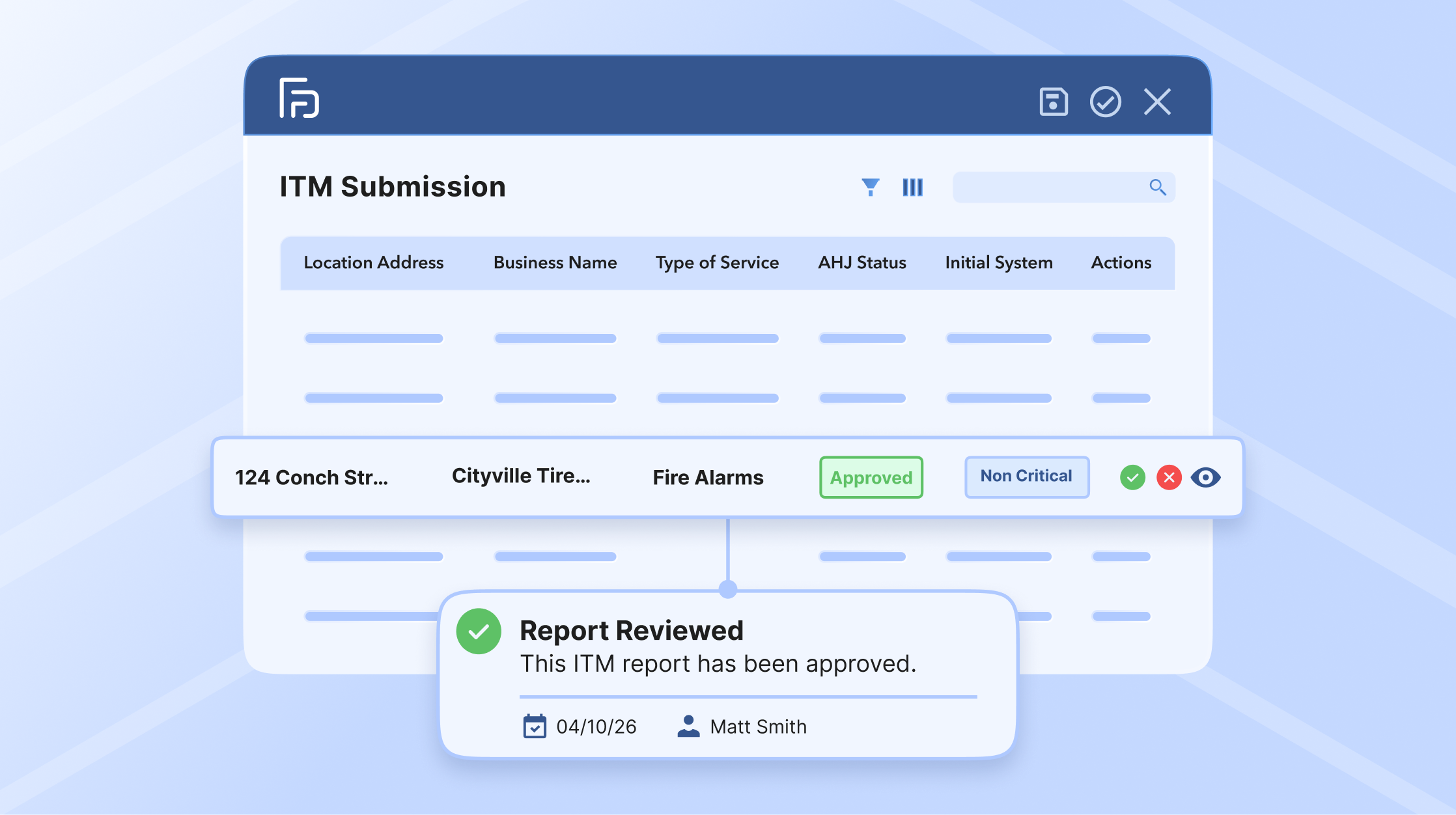This screenshot has width=1456, height=815.
Task: Click the Non Critical badge
Action: click(x=1027, y=477)
